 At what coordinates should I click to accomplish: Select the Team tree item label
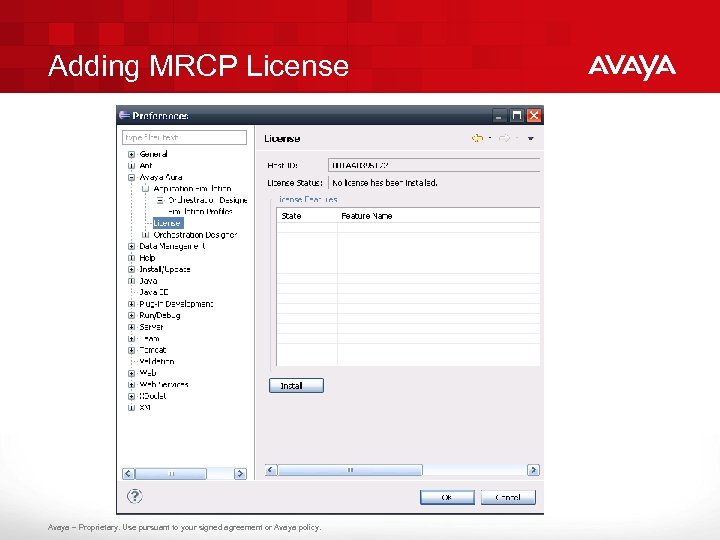point(149,338)
